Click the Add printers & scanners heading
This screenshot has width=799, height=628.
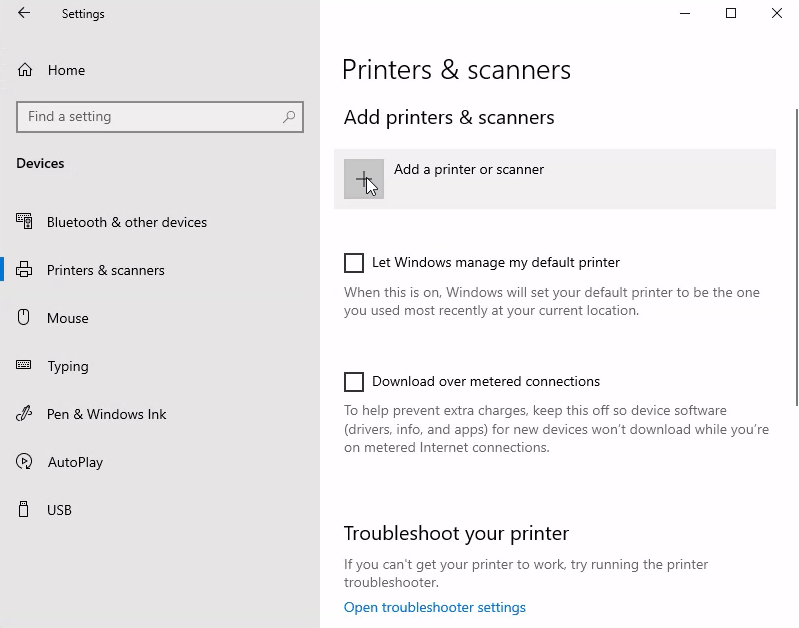449,117
